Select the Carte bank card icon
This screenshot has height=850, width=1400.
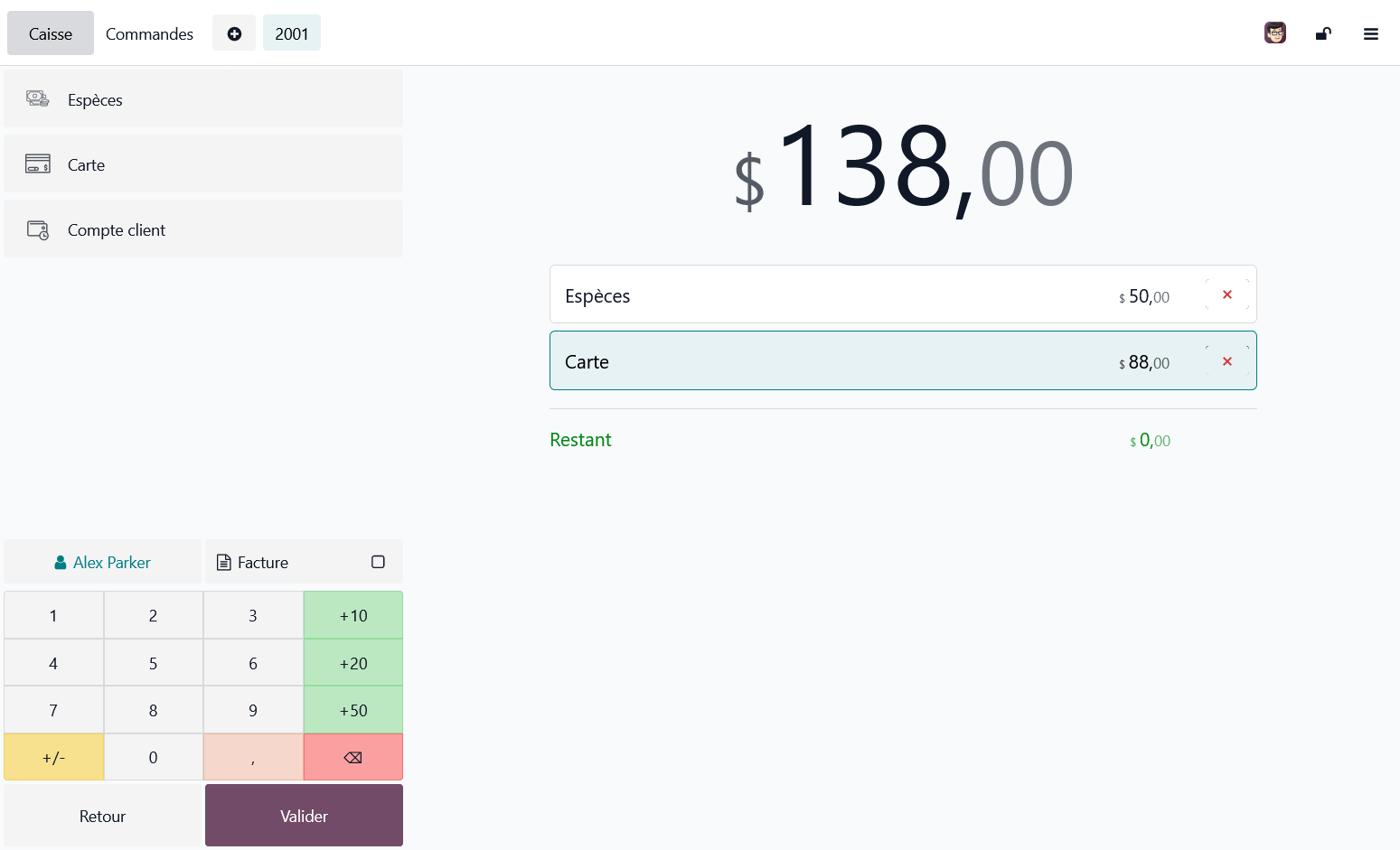pyautogui.click(x=36, y=163)
